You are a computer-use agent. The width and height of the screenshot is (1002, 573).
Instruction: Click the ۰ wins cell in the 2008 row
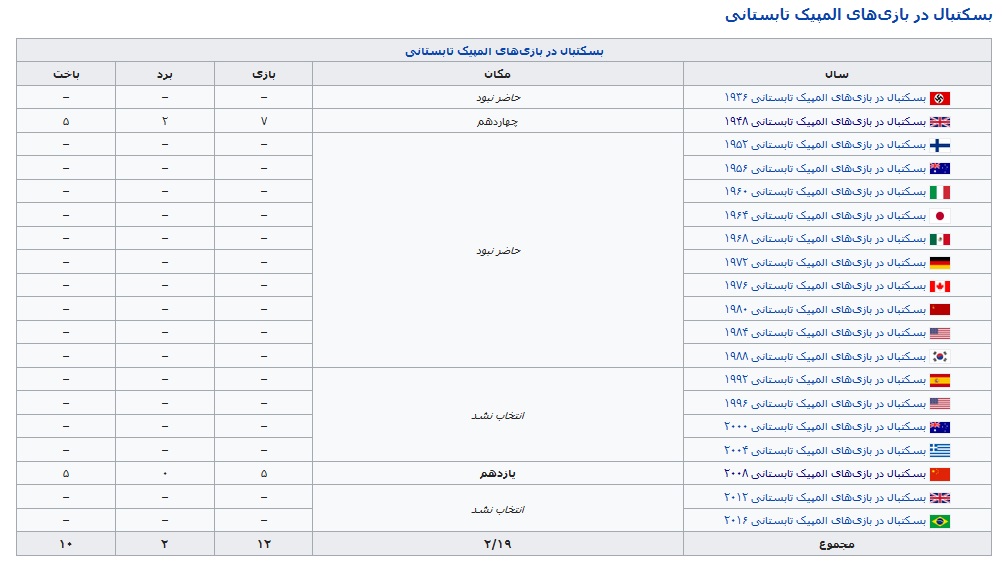click(x=165, y=473)
